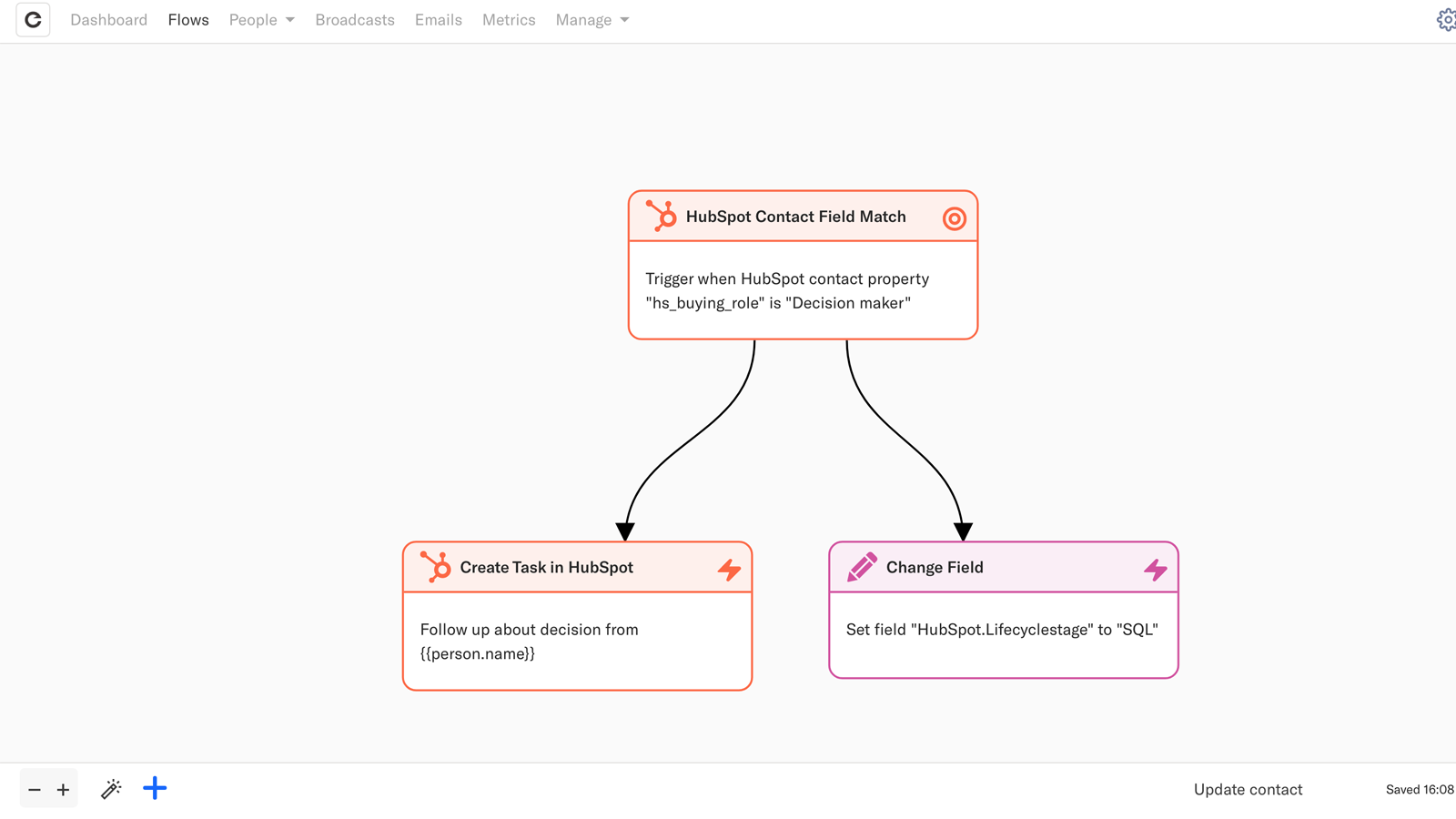The image size is (1456, 819).
Task: Open the settings gear icon
Action: click(x=1445, y=20)
